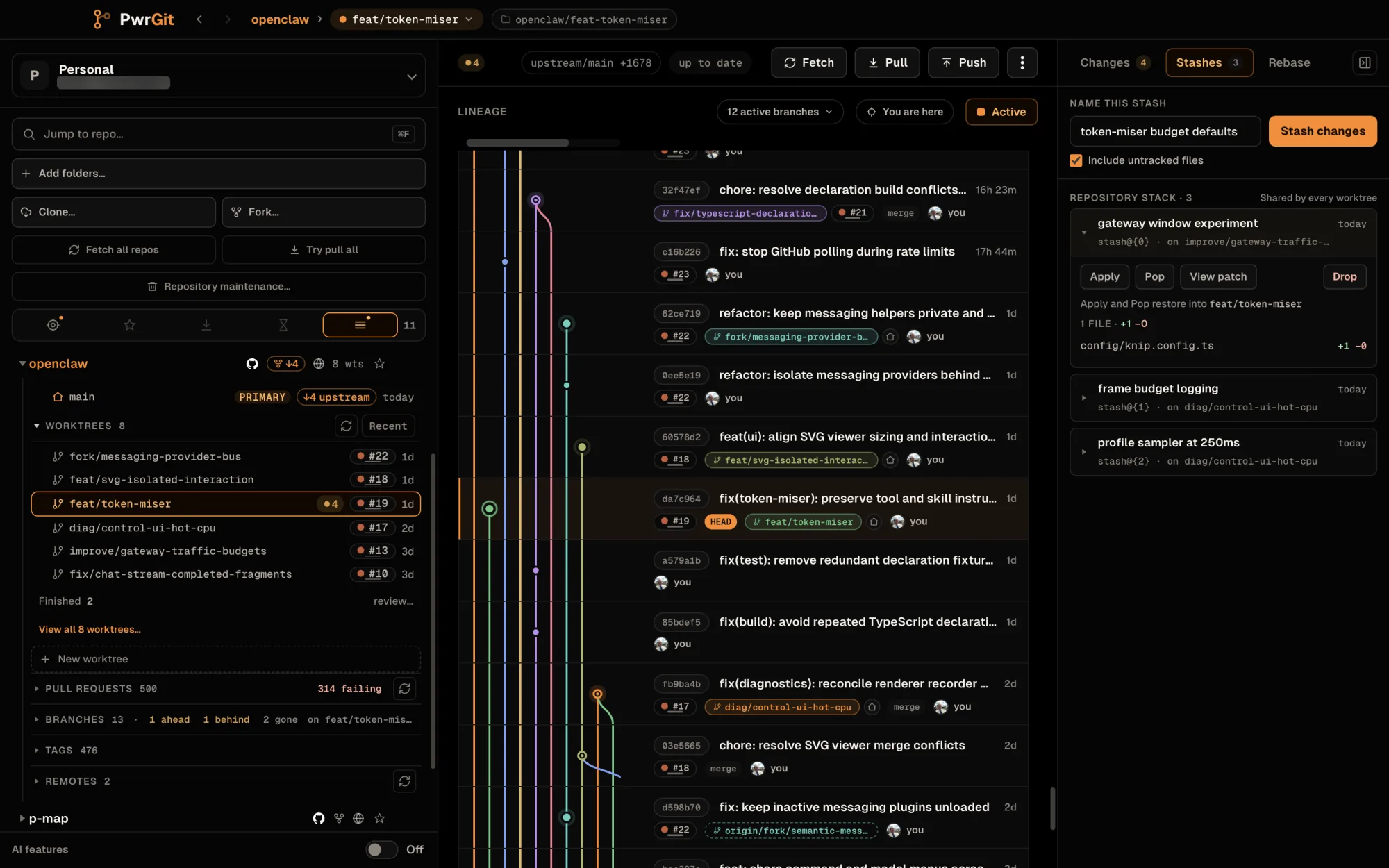Click the Push button

[963, 62]
